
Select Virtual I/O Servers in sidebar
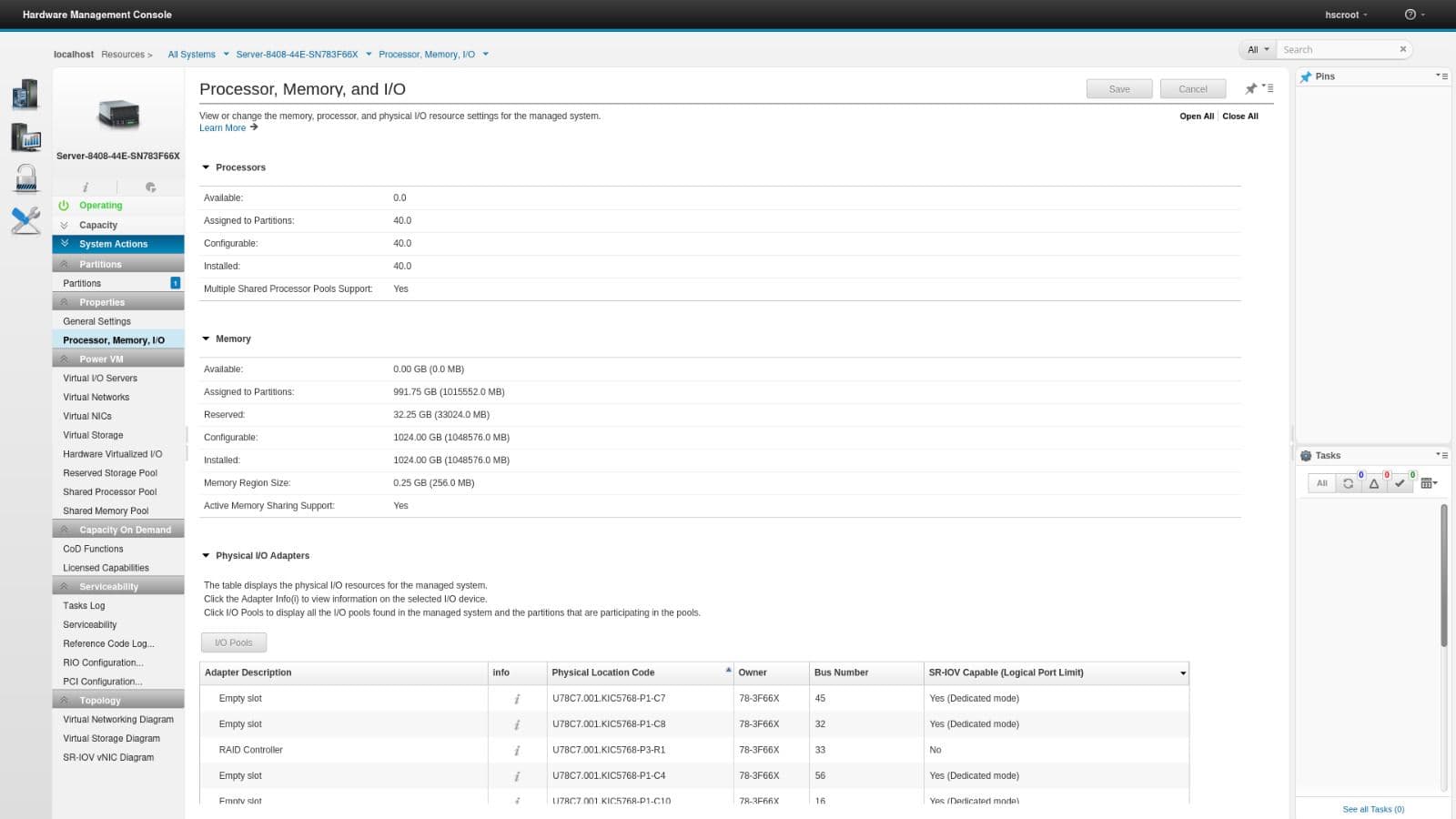(100, 378)
